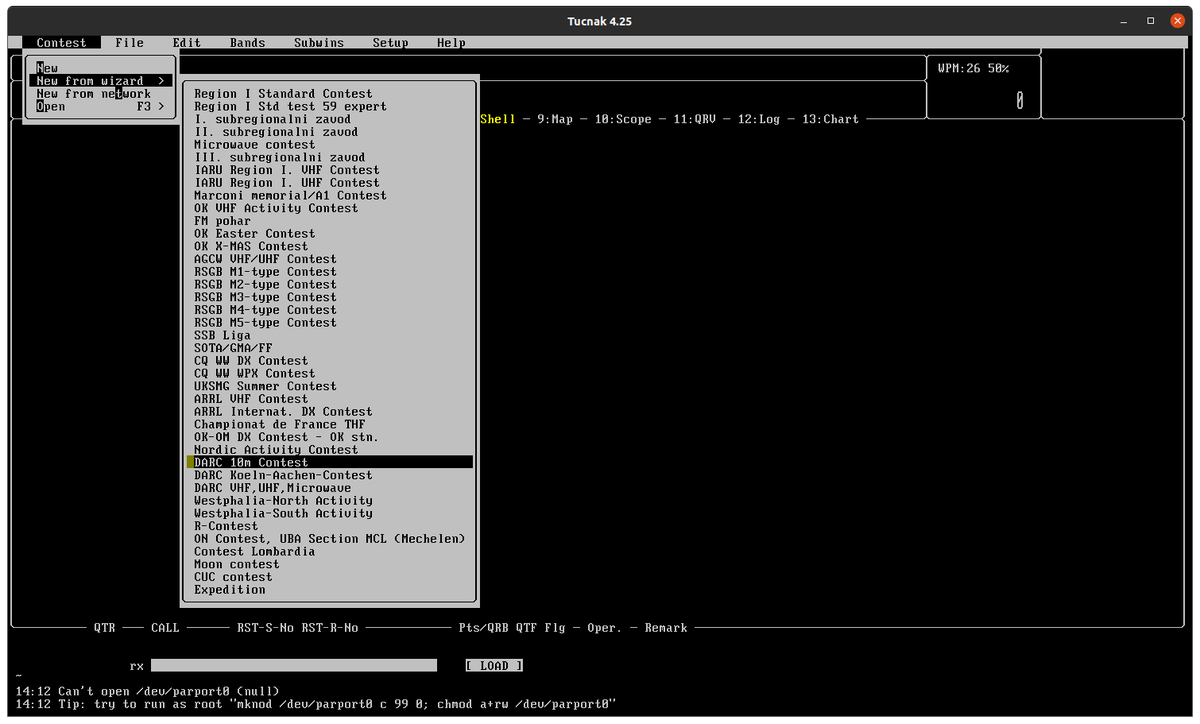Select OK VHF Activity Contest

tap(329, 208)
